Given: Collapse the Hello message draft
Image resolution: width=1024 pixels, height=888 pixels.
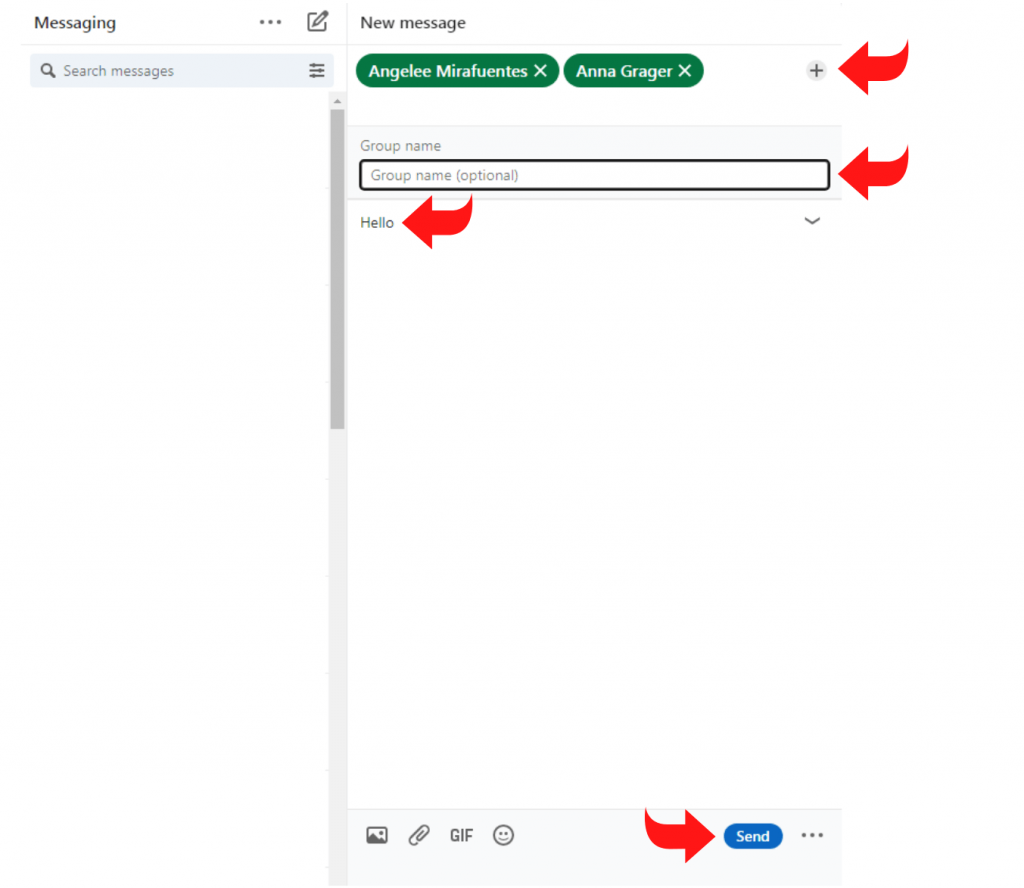Looking at the screenshot, I should coord(812,221).
